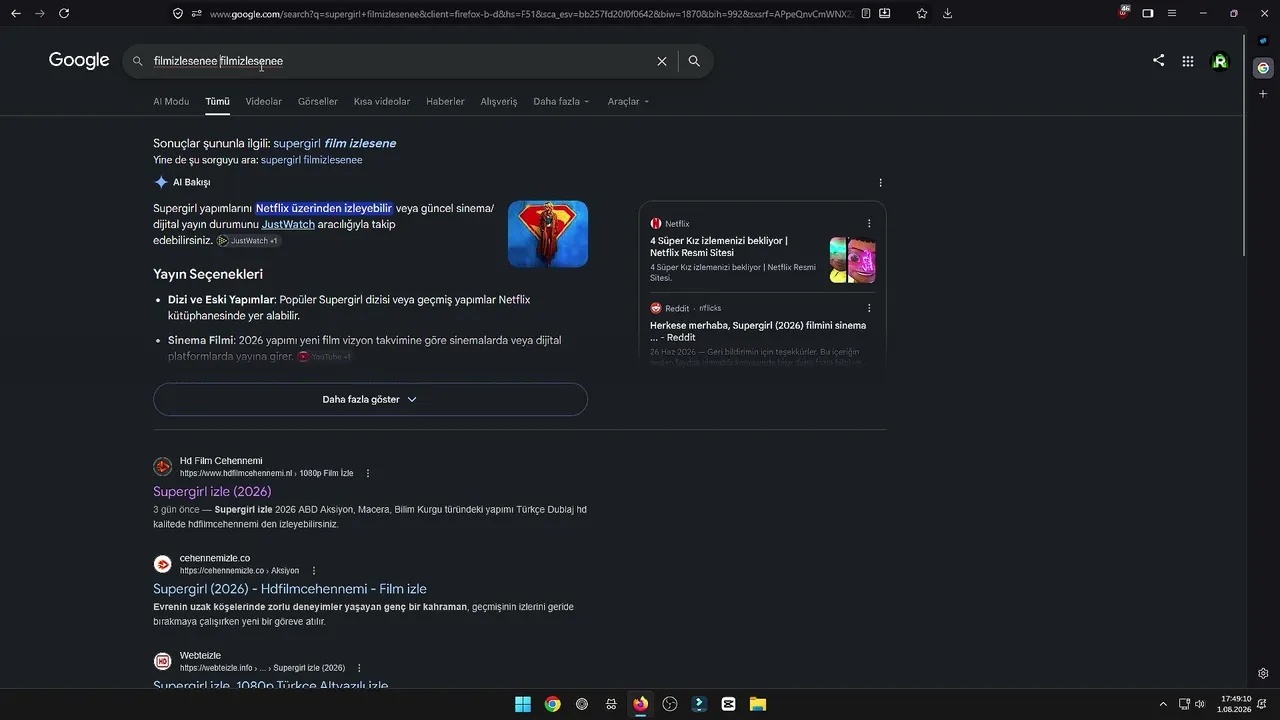
Task: Toggle reader view in address bar
Action: coord(866,14)
